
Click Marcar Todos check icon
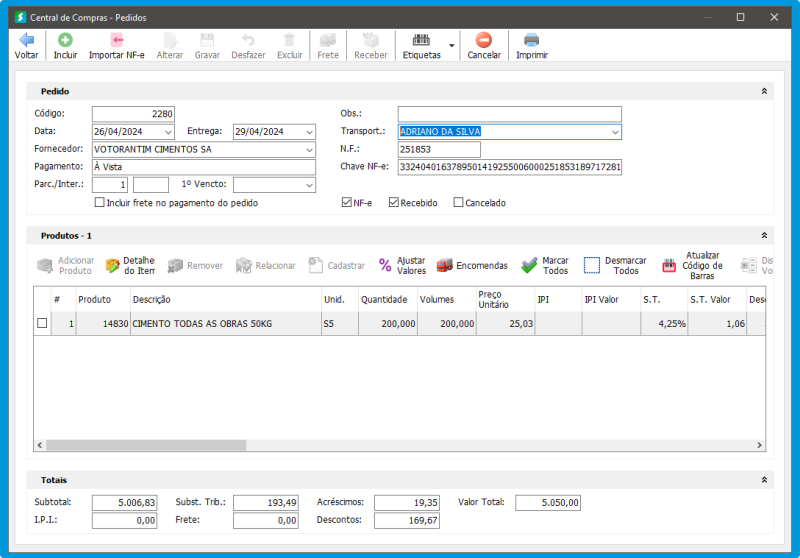tap(529, 265)
